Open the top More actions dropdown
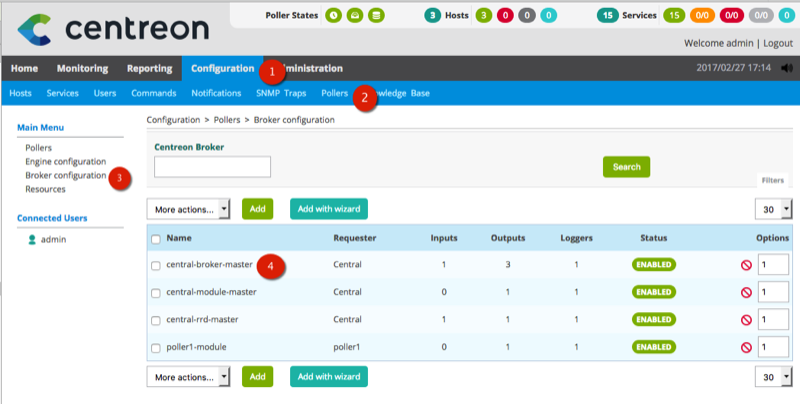The image size is (800, 404). [x=189, y=209]
